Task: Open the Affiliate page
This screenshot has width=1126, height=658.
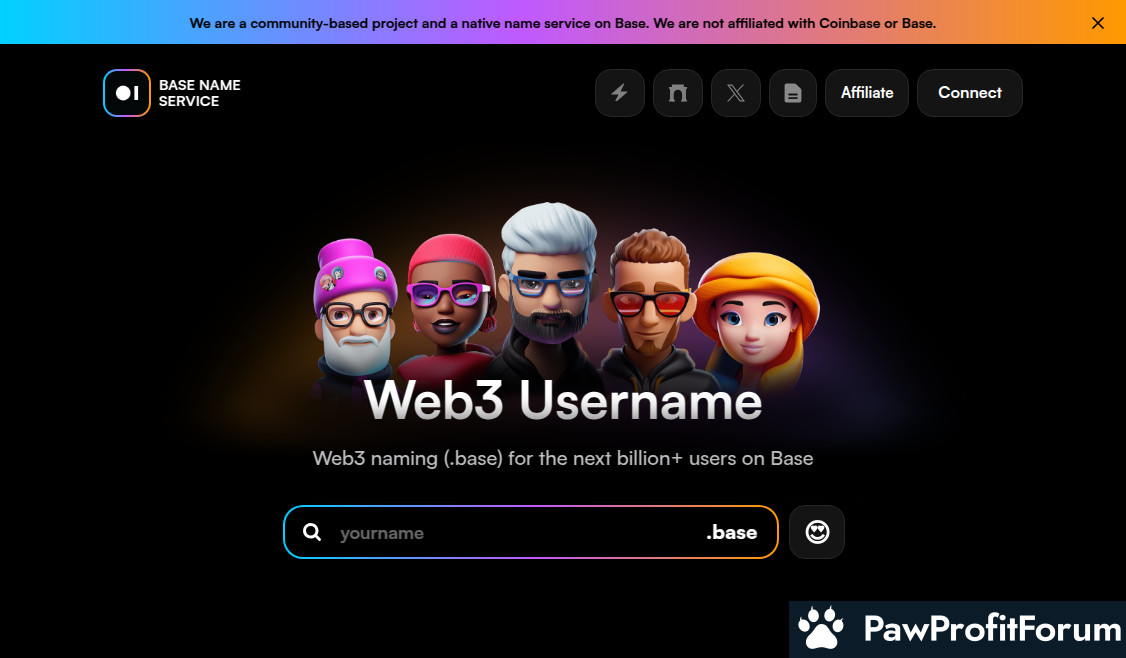Action: coord(867,93)
